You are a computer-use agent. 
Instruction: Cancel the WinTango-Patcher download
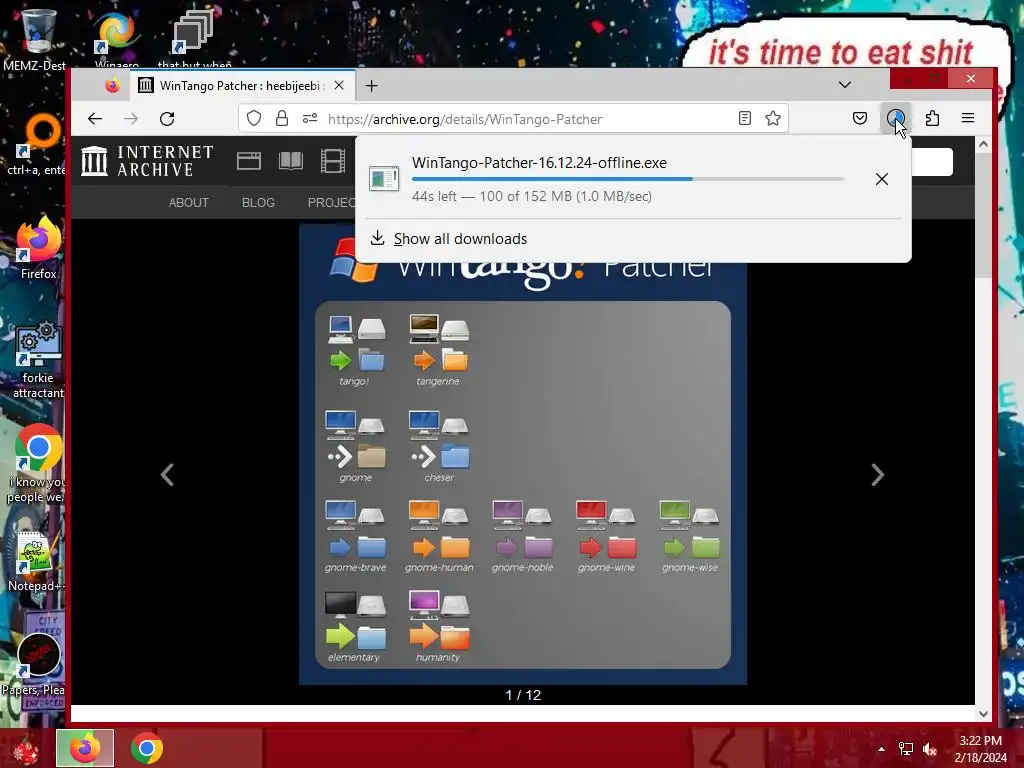click(x=882, y=179)
